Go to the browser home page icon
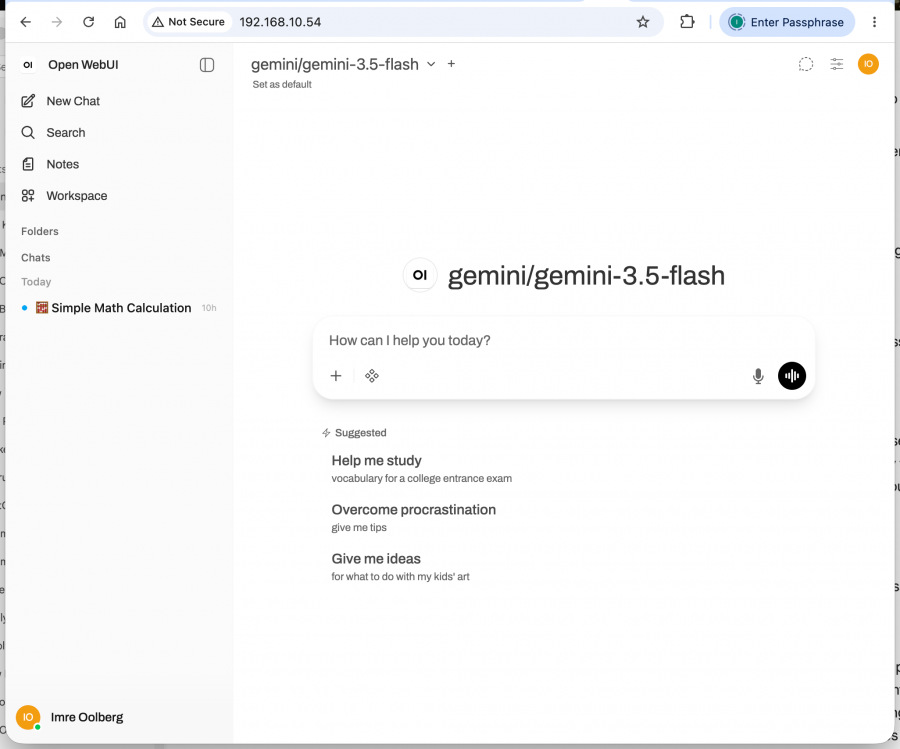The image size is (900, 749). [120, 22]
